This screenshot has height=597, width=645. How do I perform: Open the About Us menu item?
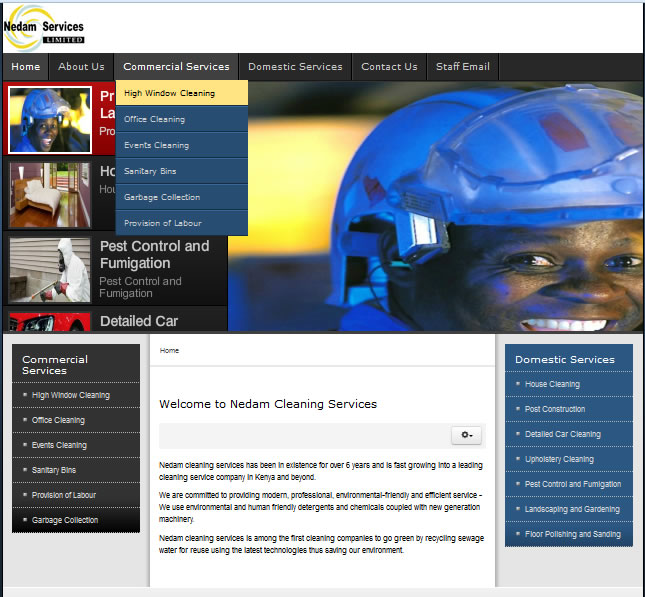coord(81,67)
